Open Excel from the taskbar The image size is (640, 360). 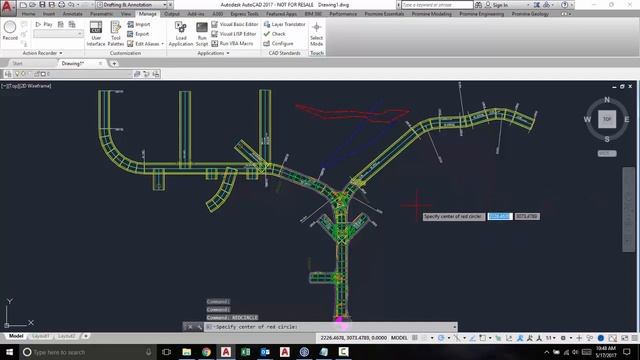pyautogui.click(x=245, y=352)
